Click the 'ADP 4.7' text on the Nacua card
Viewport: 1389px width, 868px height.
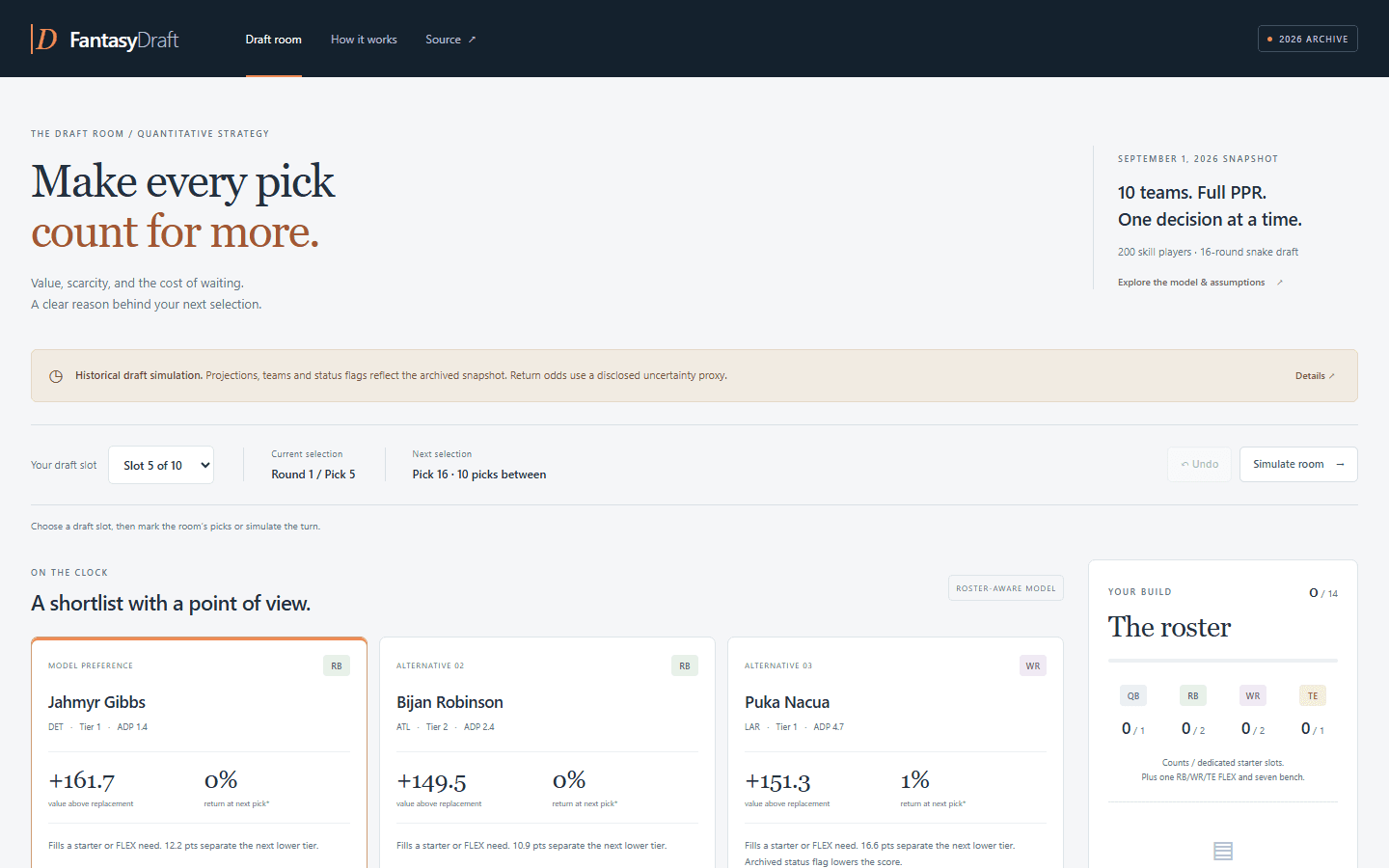[x=829, y=727]
